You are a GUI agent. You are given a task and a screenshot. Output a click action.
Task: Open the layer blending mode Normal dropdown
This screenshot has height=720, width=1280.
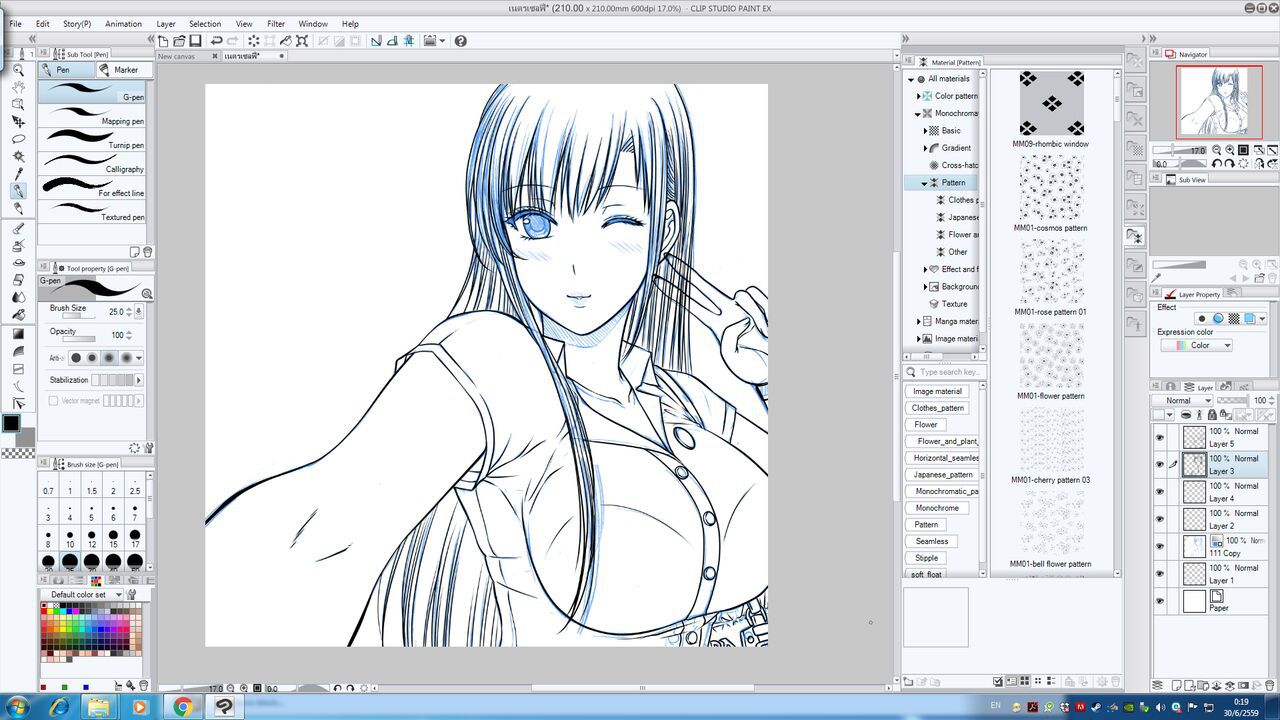coord(1182,400)
